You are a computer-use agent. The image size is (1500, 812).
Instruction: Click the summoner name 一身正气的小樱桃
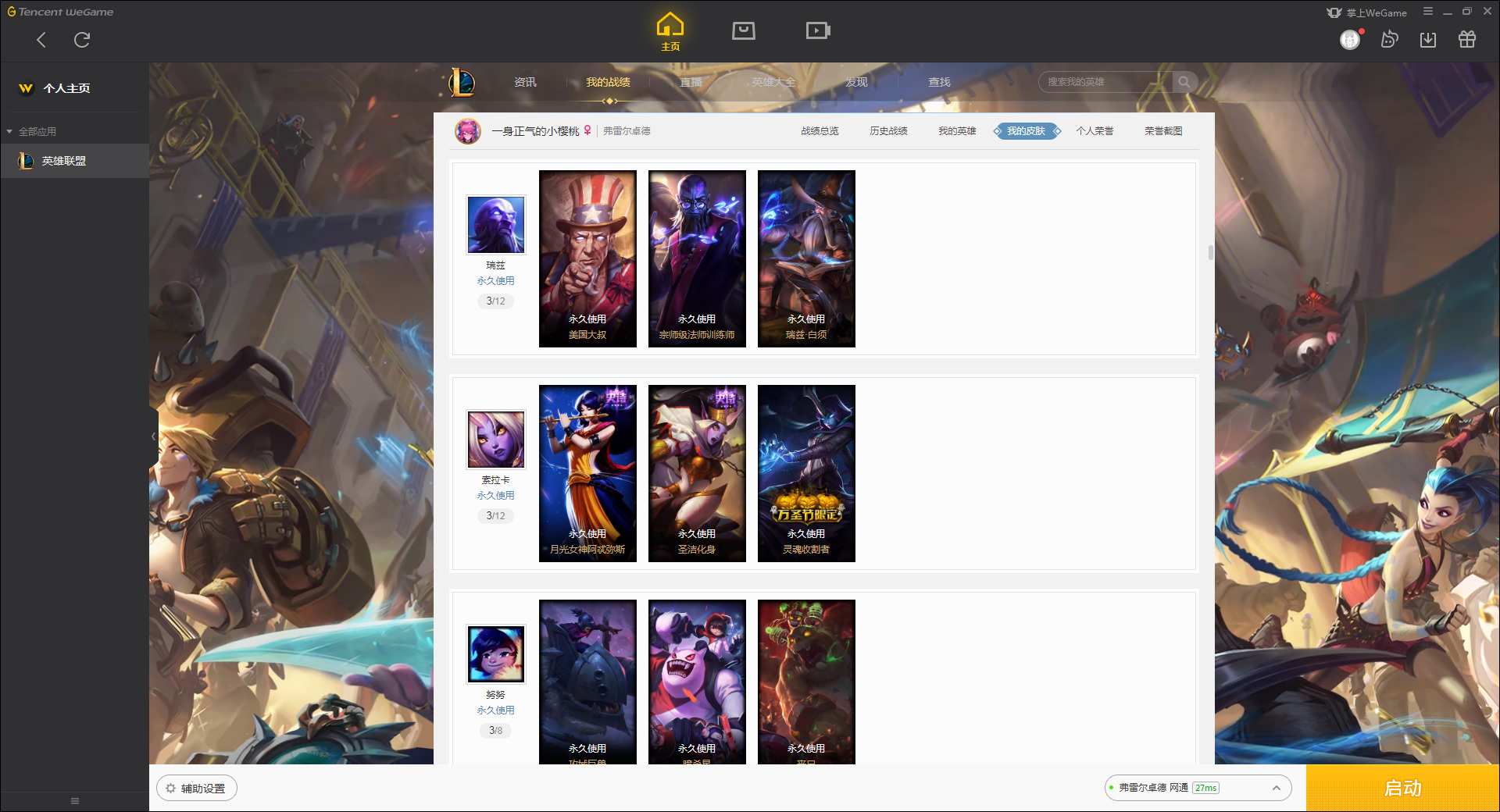pyautogui.click(x=535, y=131)
